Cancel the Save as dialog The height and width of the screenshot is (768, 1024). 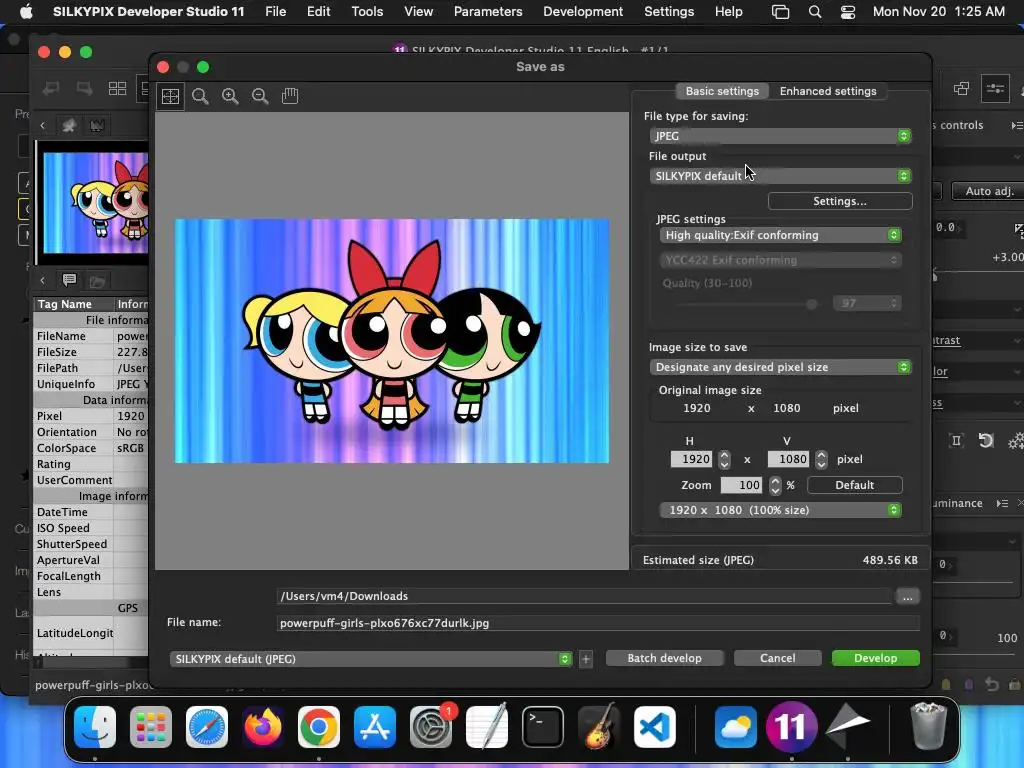pos(777,658)
